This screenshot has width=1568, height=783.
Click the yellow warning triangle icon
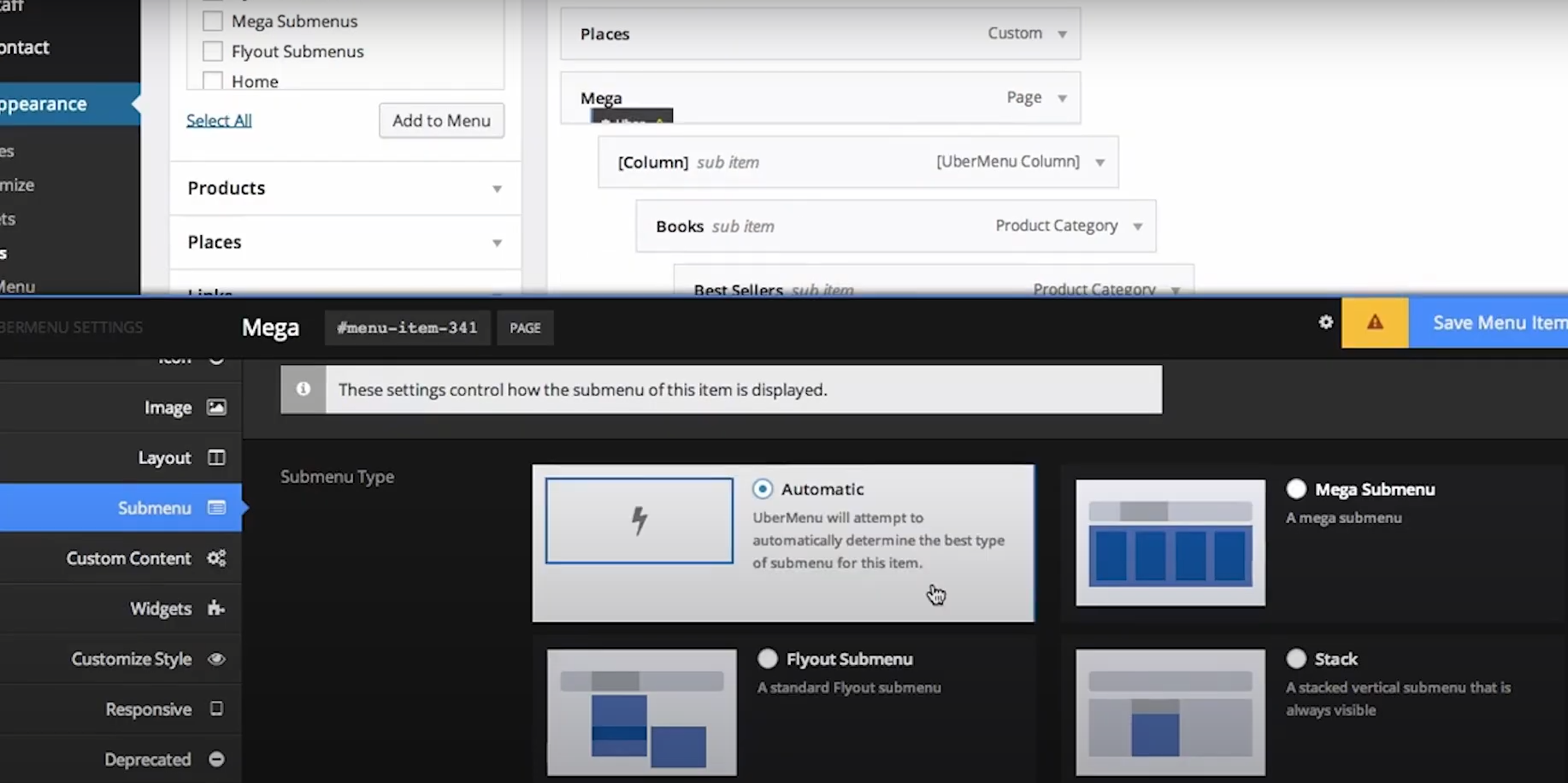1374,323
